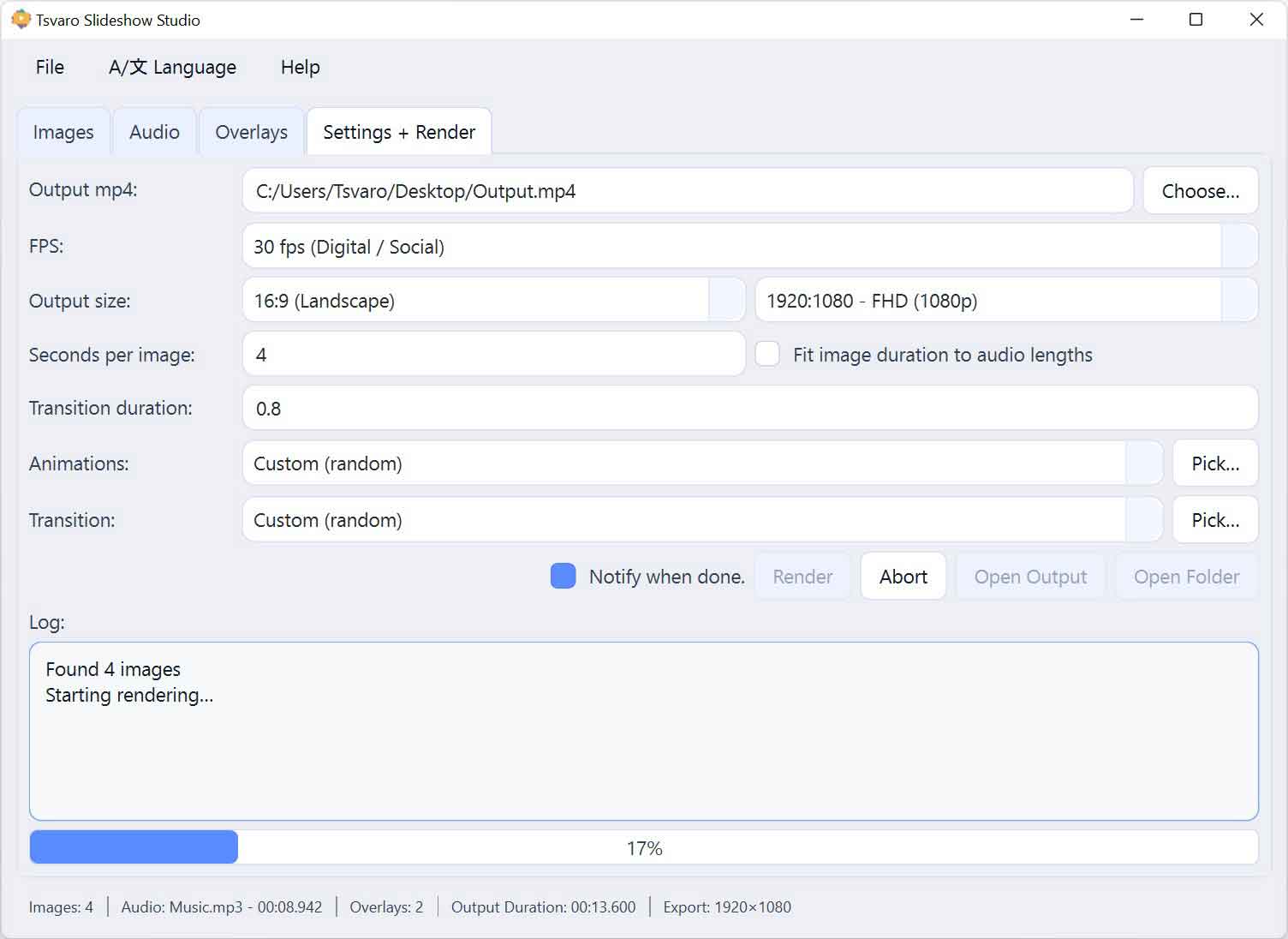1288x939 pixels.
Task: Expand the 1920:1080 resolution dropdown
Action: coord(1238,301)
